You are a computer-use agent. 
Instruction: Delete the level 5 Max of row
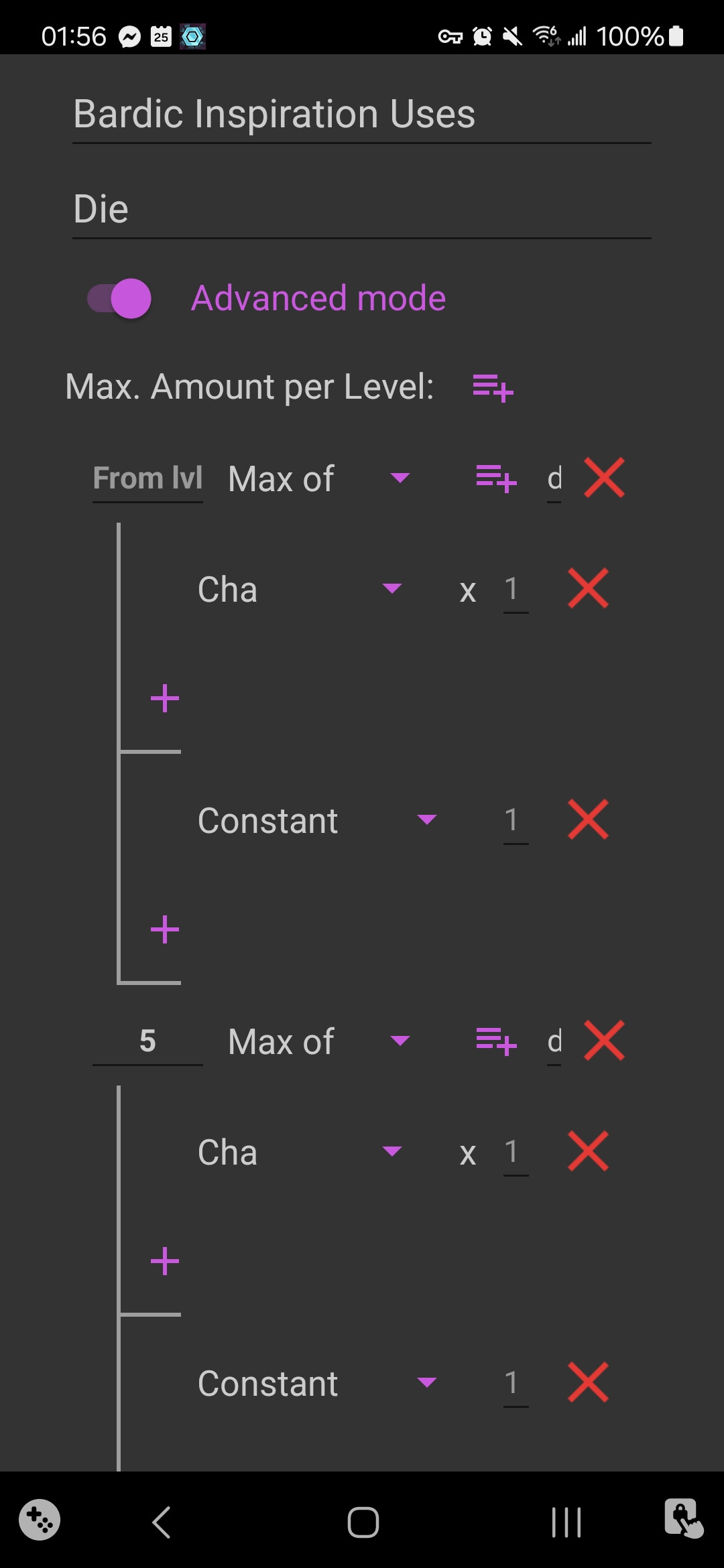604,1041
